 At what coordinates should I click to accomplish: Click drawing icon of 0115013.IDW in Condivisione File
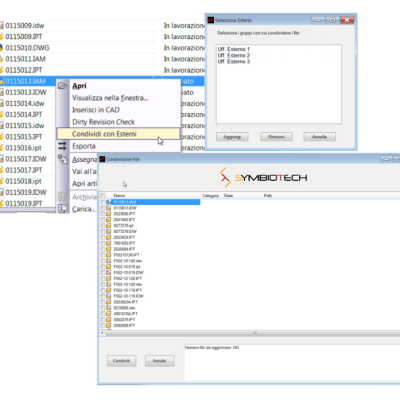point(108,208)
